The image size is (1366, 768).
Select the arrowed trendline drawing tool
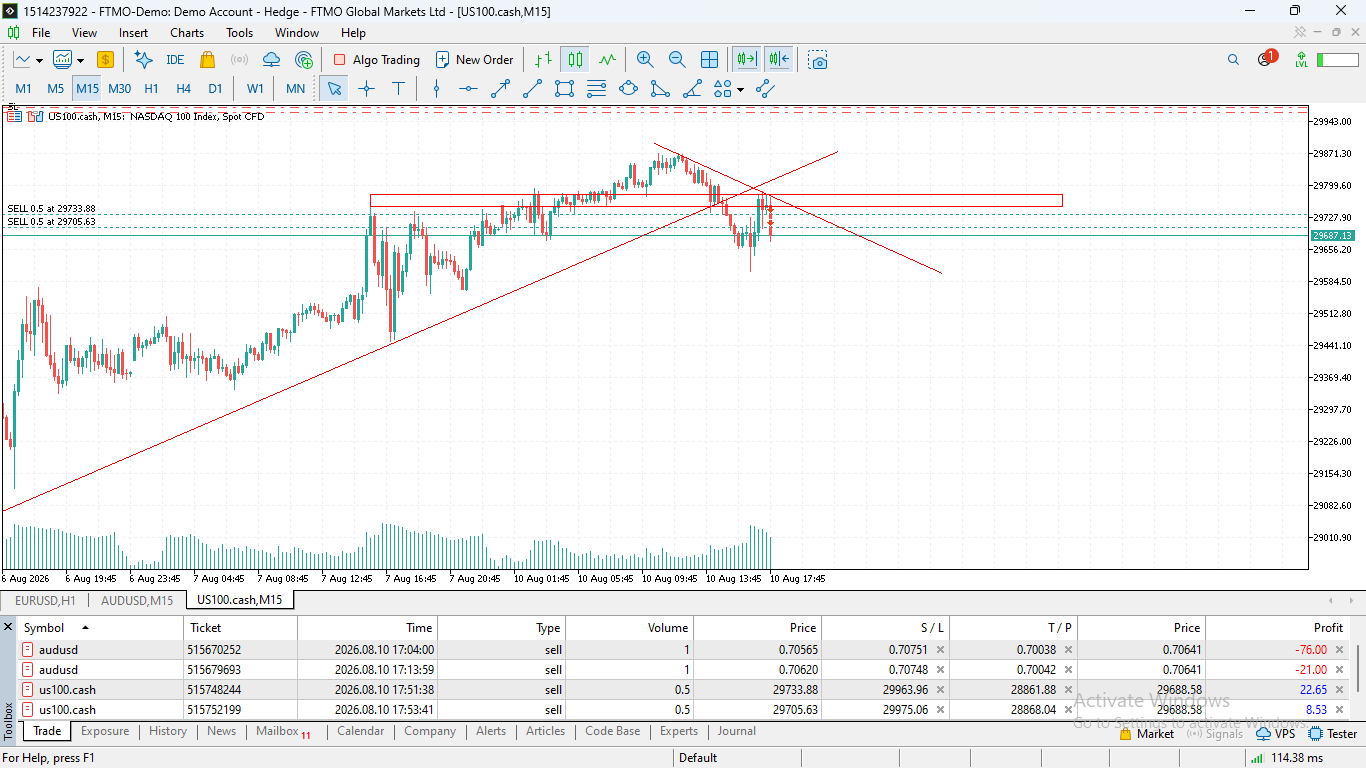coord(500,89)
